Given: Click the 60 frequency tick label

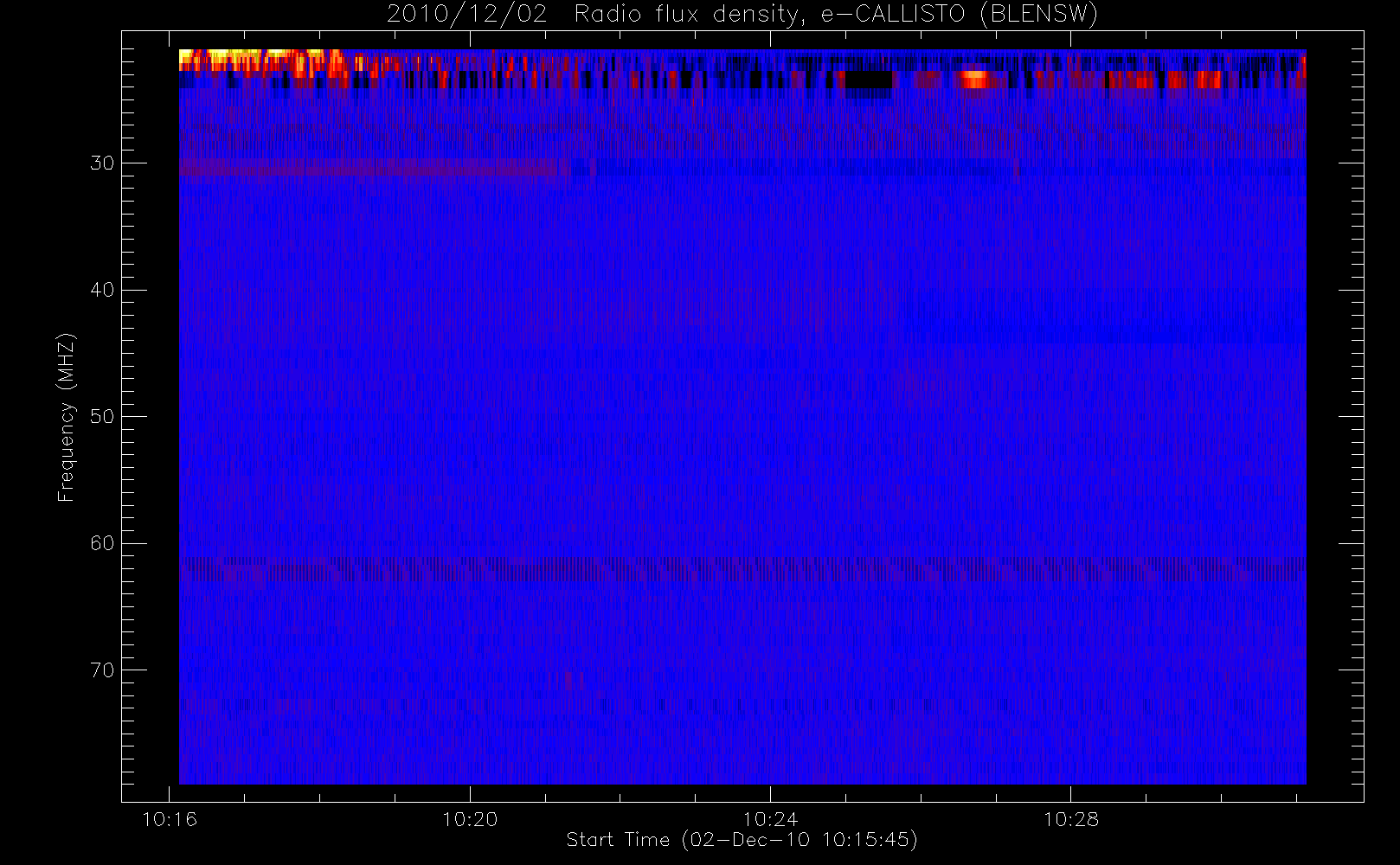Looking at the screenshot, I should pos(102,543).
